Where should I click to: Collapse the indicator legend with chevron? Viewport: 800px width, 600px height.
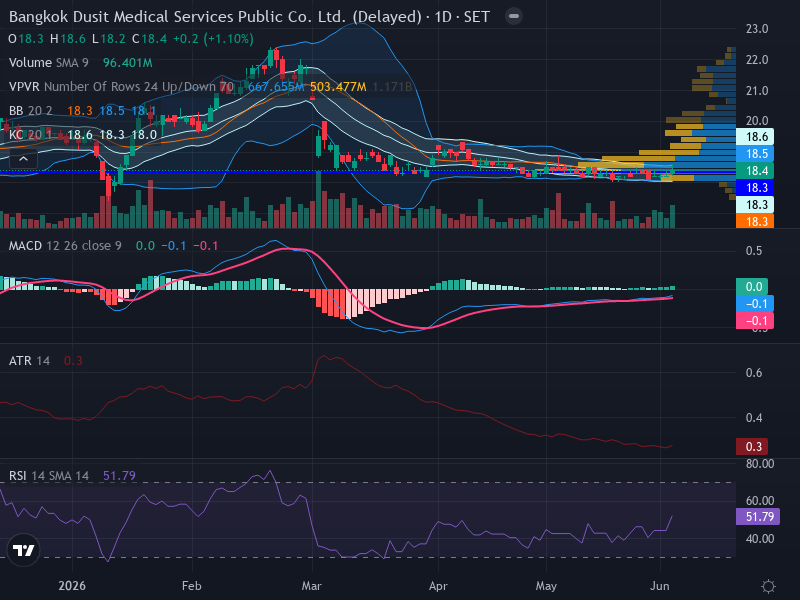[x=23, y=159]
